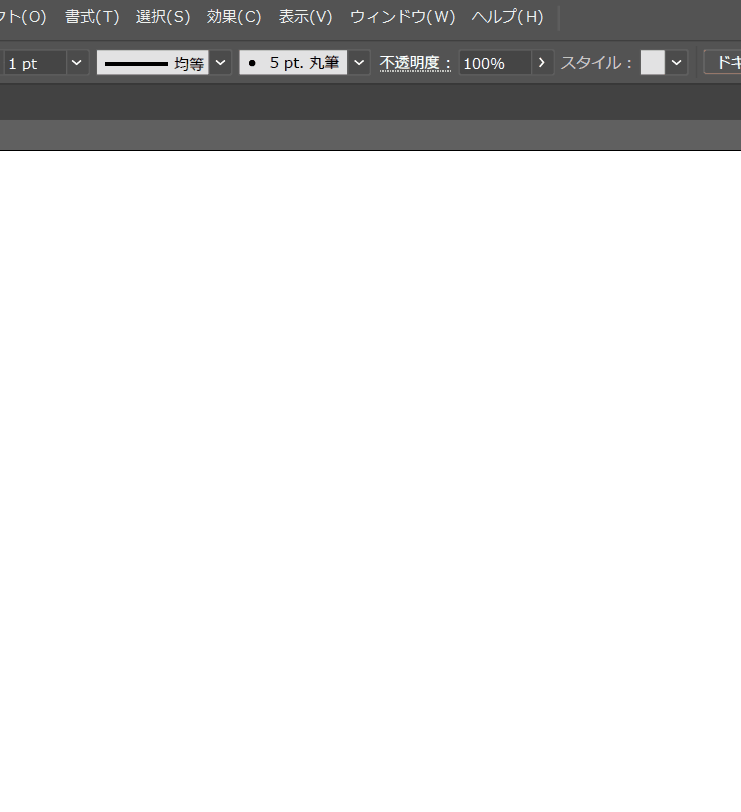Expand the stroke weight dropdown arrow

[x=77, y=63]
